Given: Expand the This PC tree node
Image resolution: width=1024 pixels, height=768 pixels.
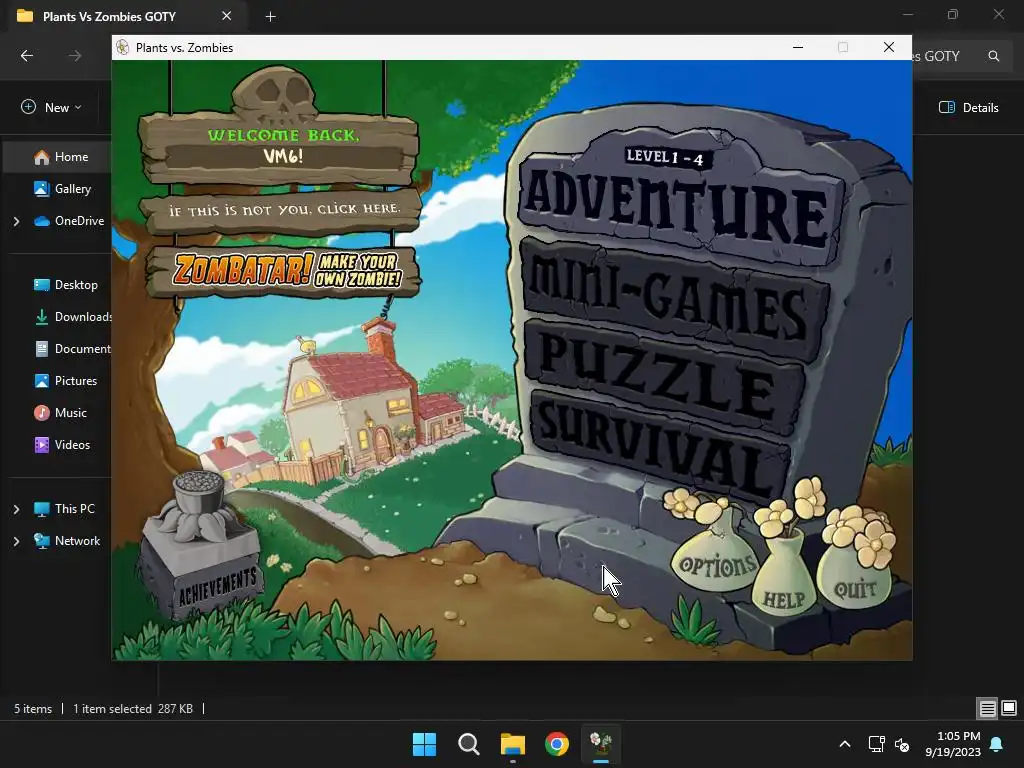Looking at the screenshot, I should (x=16, y=509).
